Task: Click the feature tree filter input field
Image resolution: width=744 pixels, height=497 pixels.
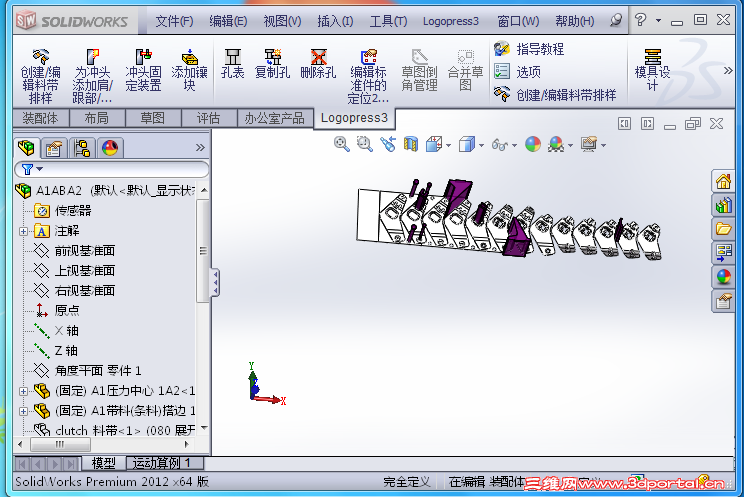Action: 112,169
